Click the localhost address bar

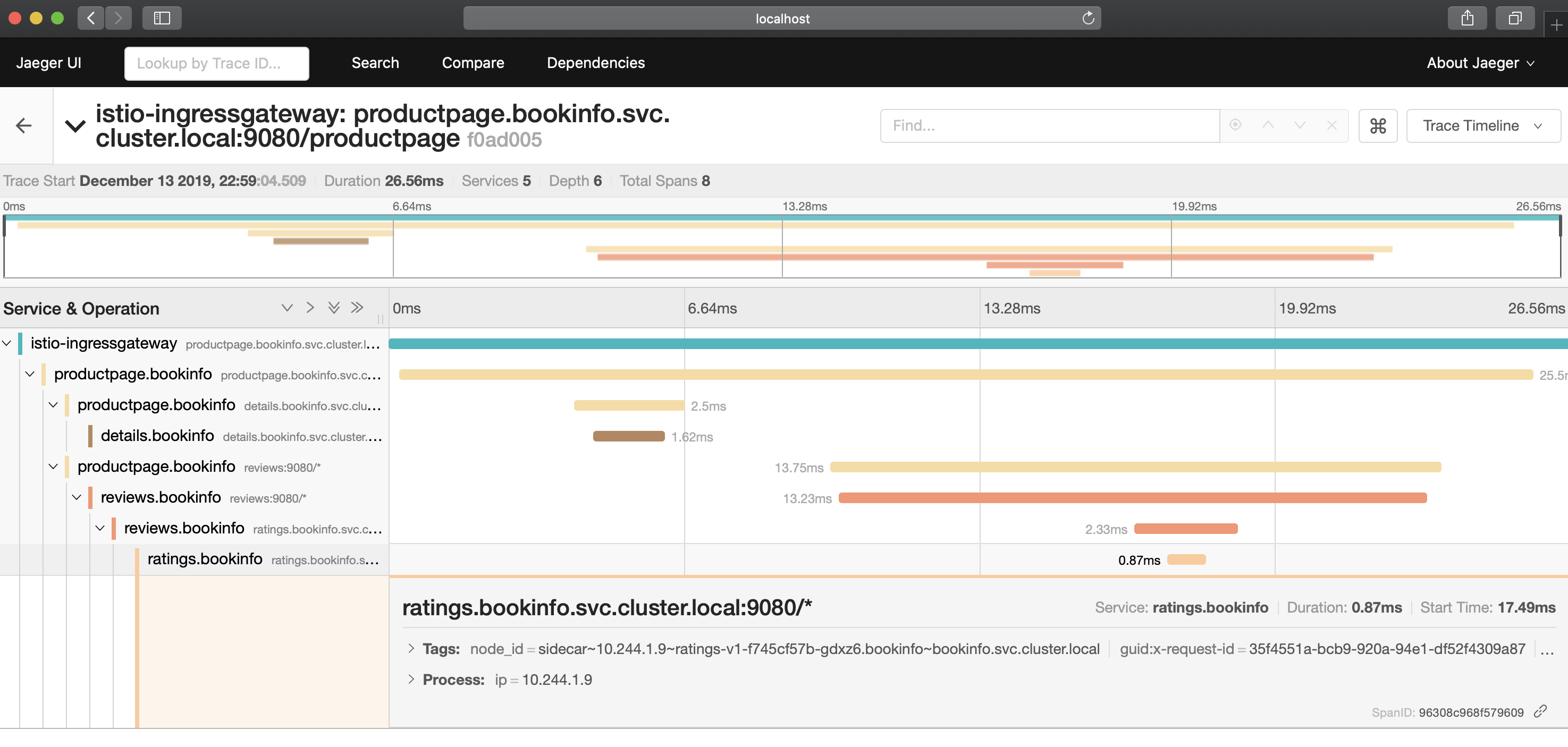click(x=781, y=18)
